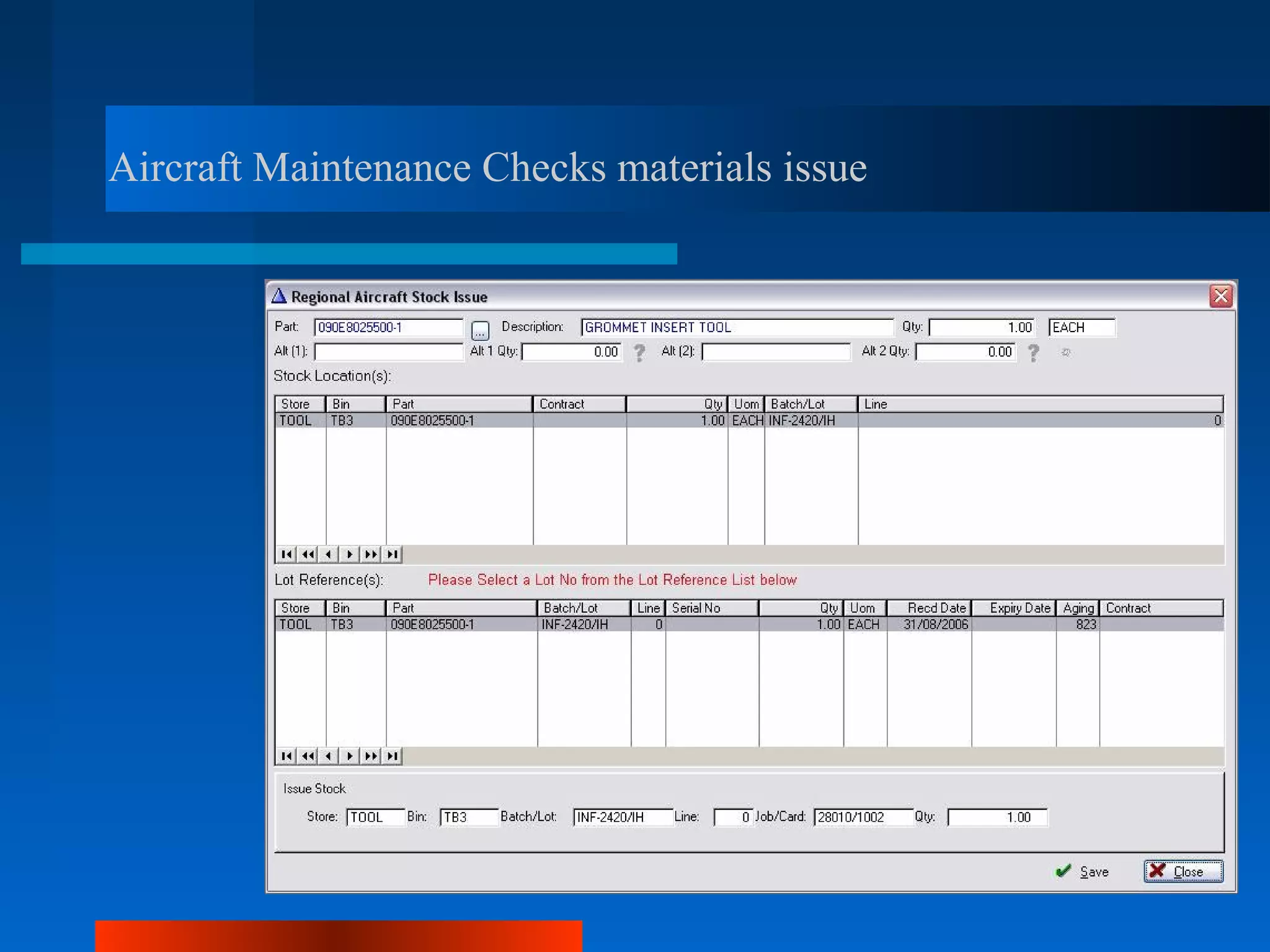This screenshot has height=952, width=1270.
Task: Click Store column header in Stock Locations grid
Action: point(300,404)
